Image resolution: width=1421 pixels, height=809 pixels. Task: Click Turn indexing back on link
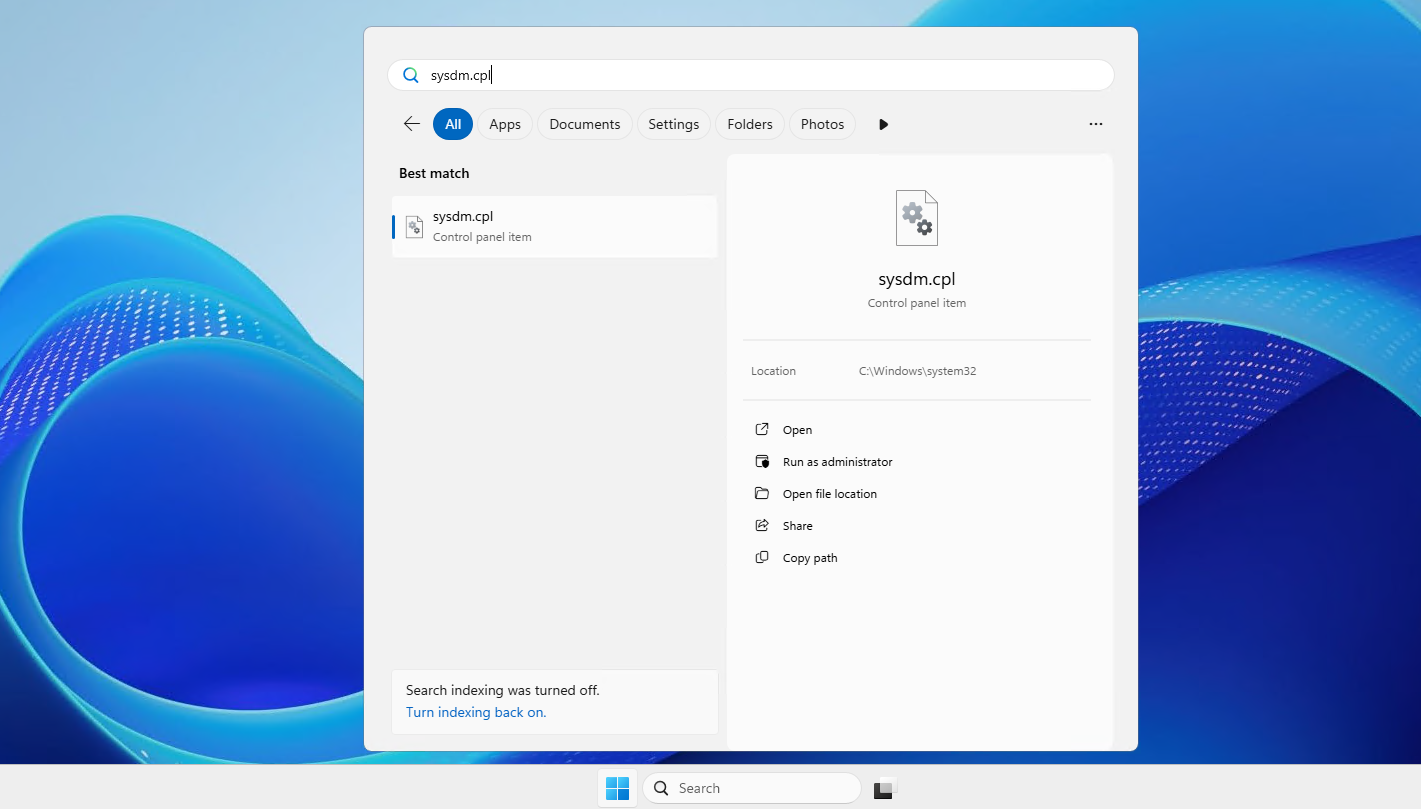pos(476,712)
